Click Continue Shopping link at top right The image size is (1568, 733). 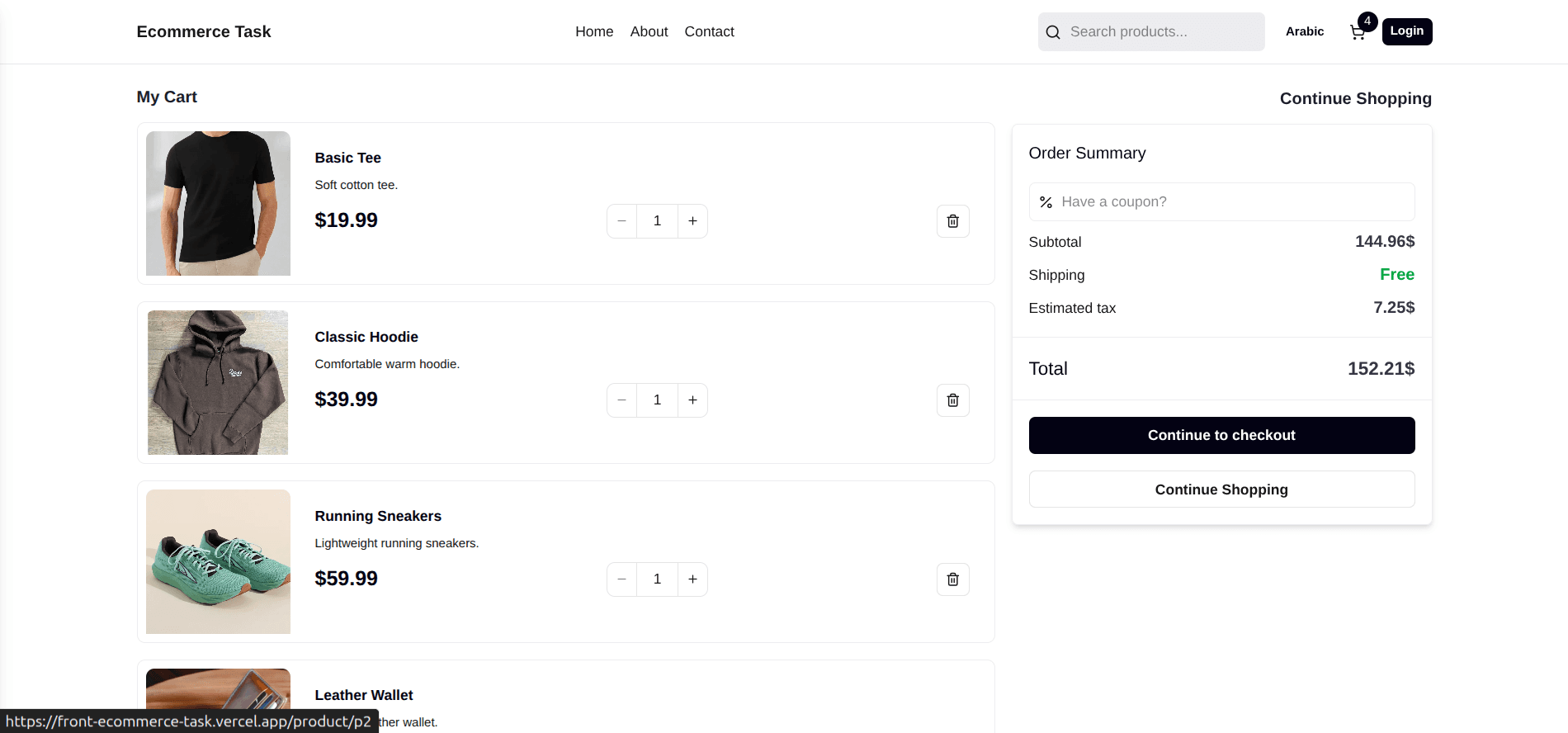pyautogui.click(x=1355, y=98)
